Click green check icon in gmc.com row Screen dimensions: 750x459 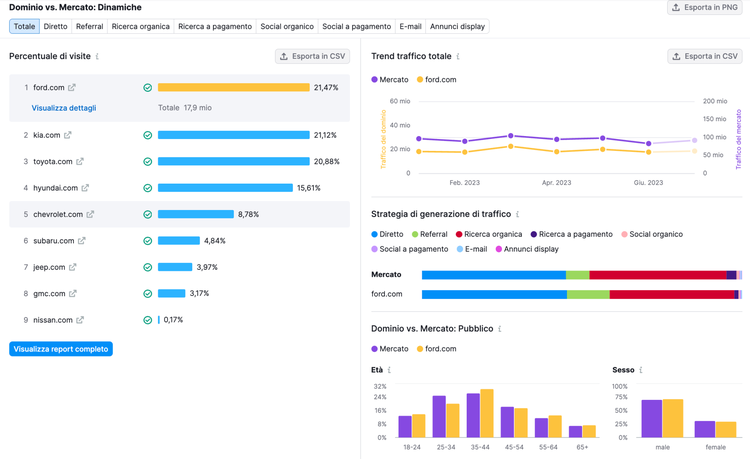coord(148,294)
